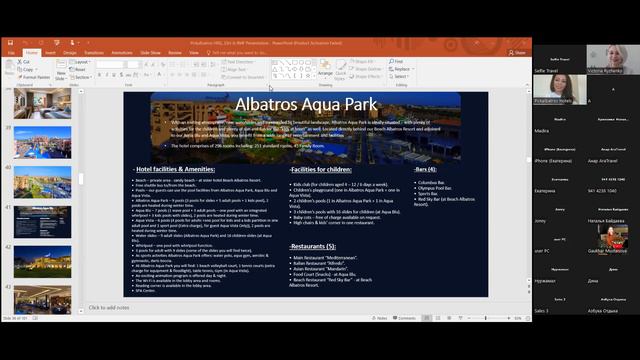Open the File tab

click(11, 53)
